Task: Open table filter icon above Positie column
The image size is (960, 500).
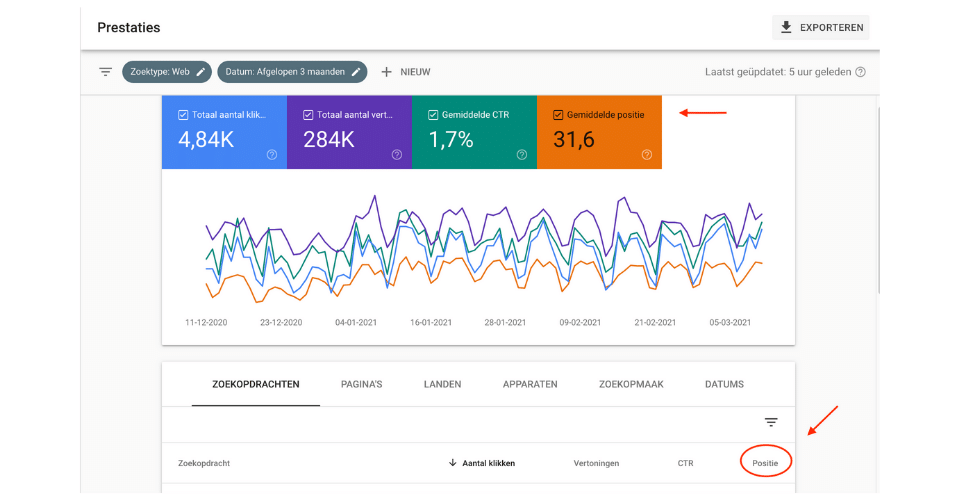Action: click(x=771, y=422)
